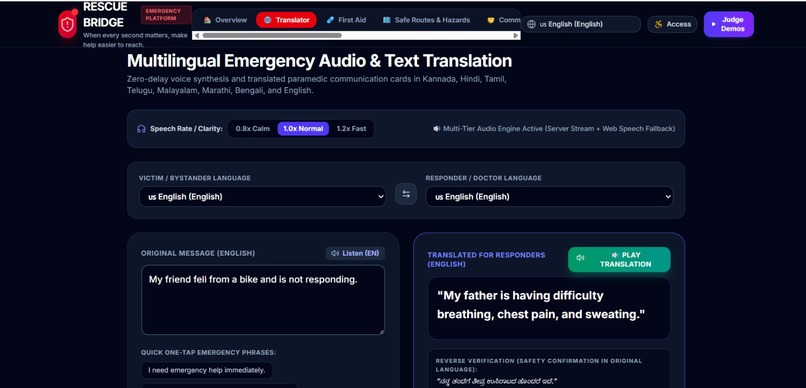
Task: Select 0.8x Calm speech rate
Action: pos(252,129)
